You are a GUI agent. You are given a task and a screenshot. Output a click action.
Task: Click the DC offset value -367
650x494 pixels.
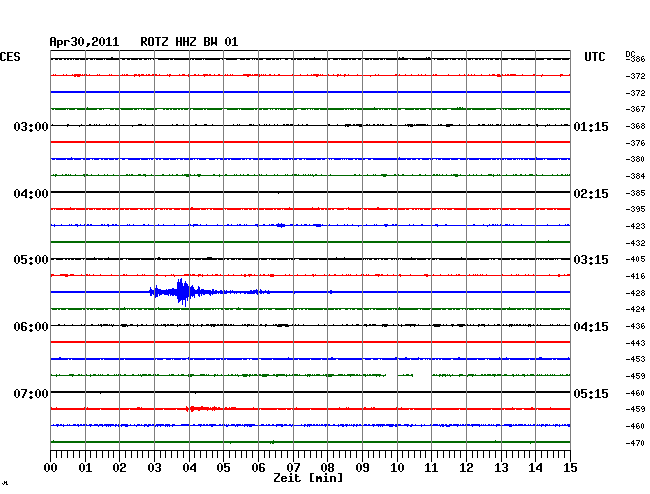coord(635,109)
